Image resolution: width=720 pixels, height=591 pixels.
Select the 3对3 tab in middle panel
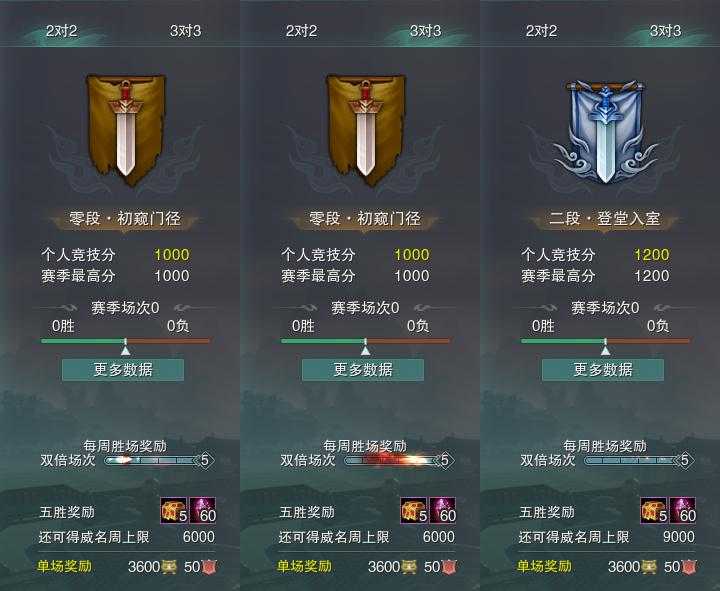click(x=425, y=31)
